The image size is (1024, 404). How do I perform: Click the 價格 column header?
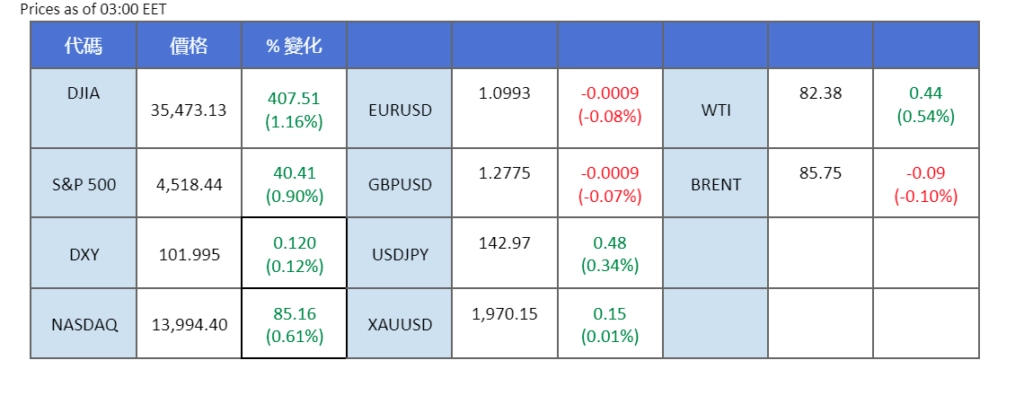189,45
